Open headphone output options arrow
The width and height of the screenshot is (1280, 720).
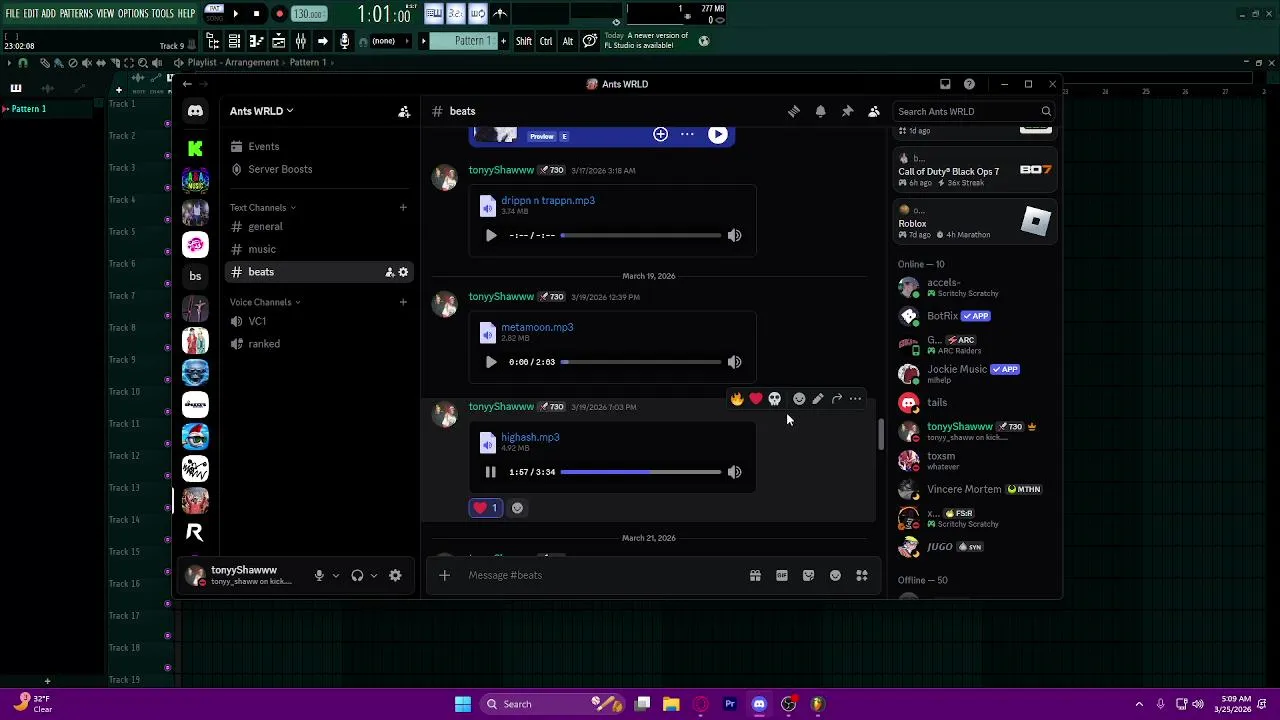pyautogui.click(x=374, y=575)
